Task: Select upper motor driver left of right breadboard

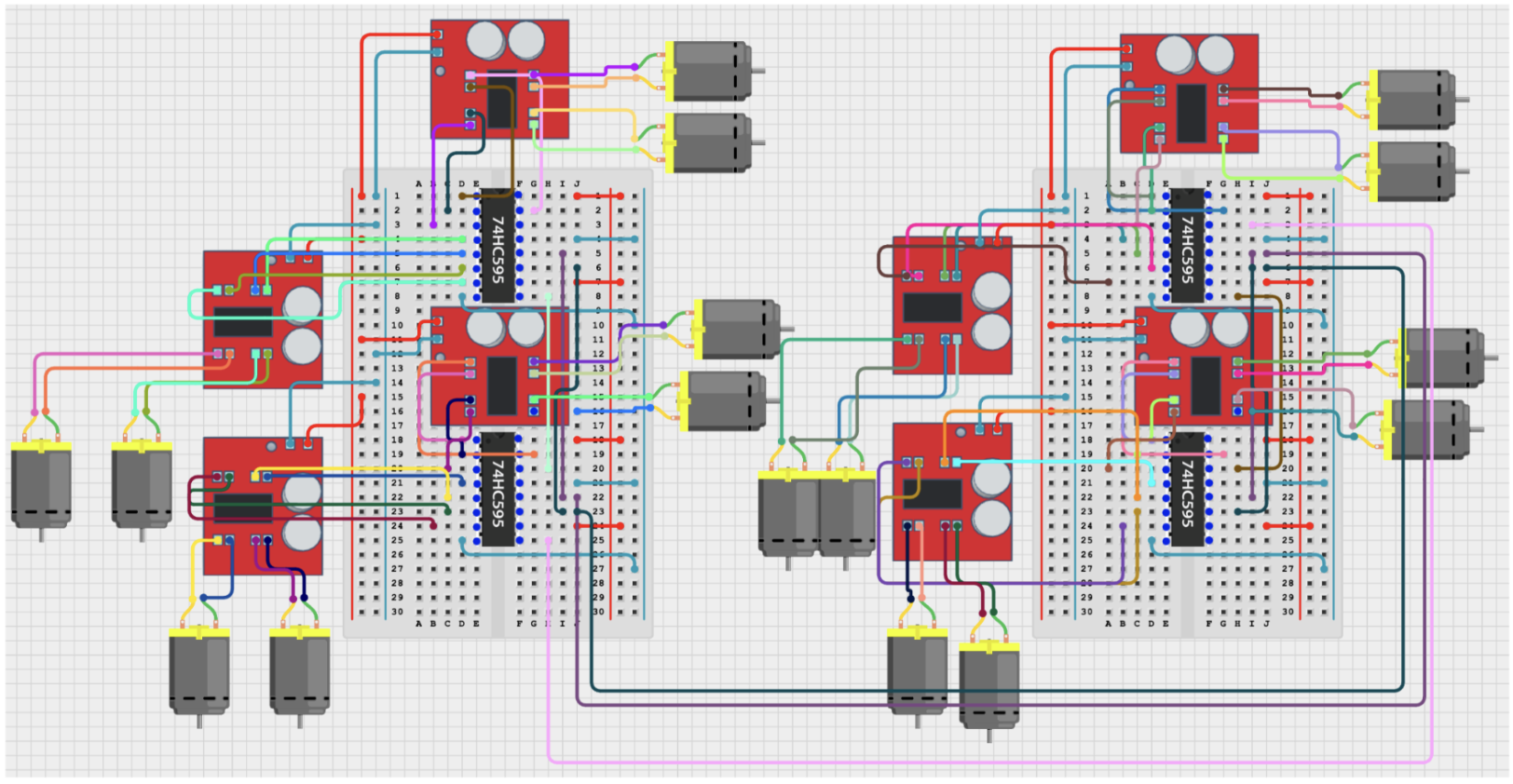Action: 953,305
